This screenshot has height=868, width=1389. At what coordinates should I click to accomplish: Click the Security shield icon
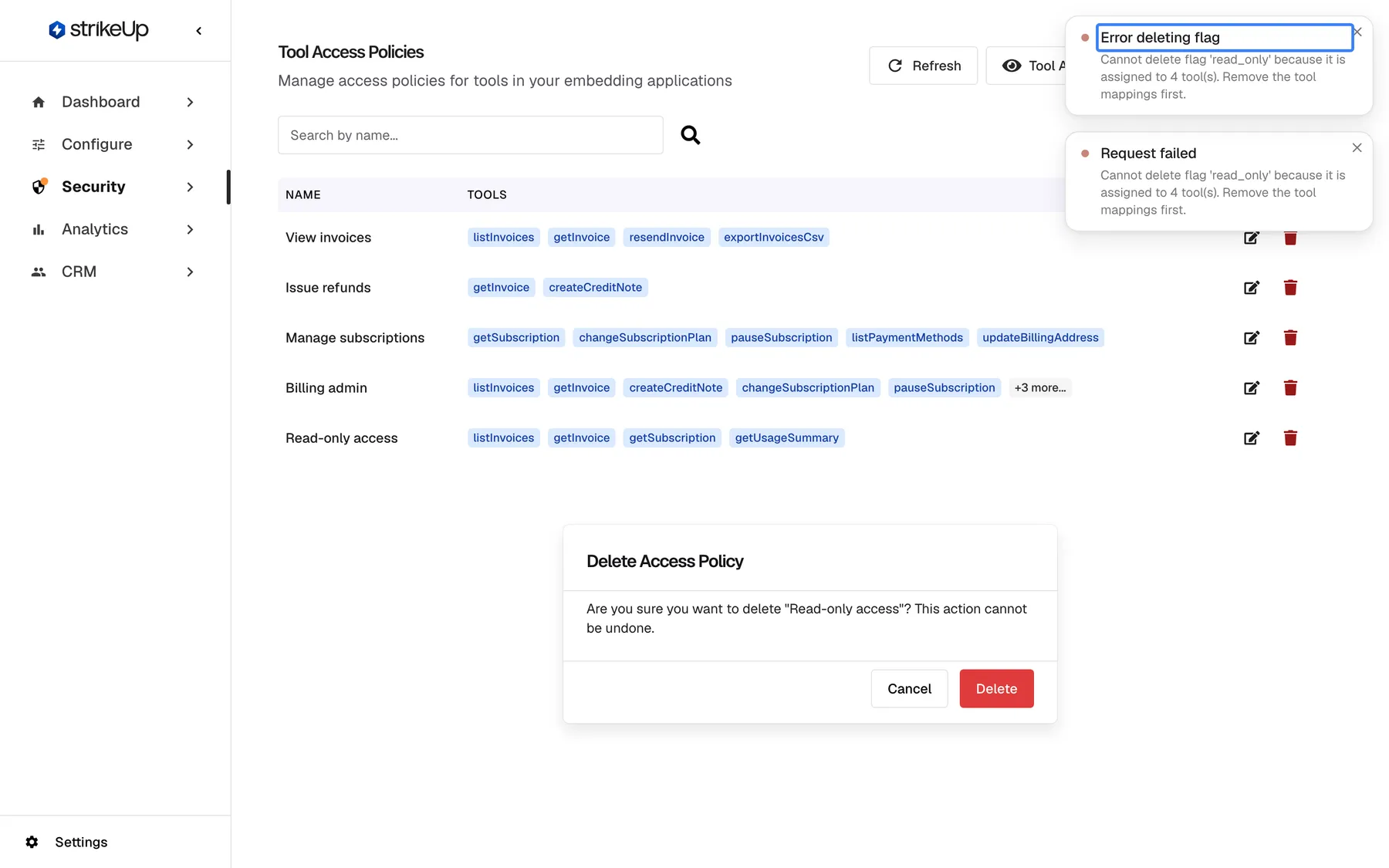[39, 187]
